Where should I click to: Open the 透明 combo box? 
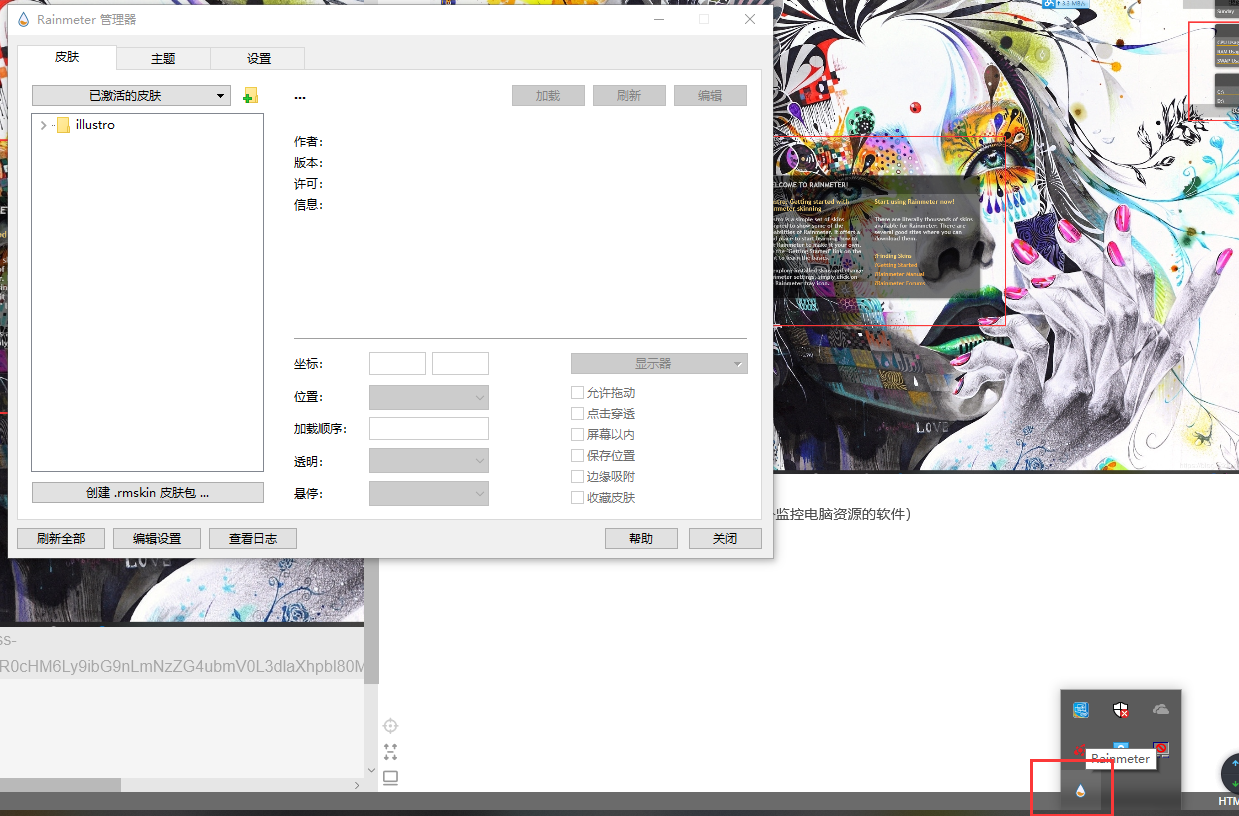(x=429, y=461)
